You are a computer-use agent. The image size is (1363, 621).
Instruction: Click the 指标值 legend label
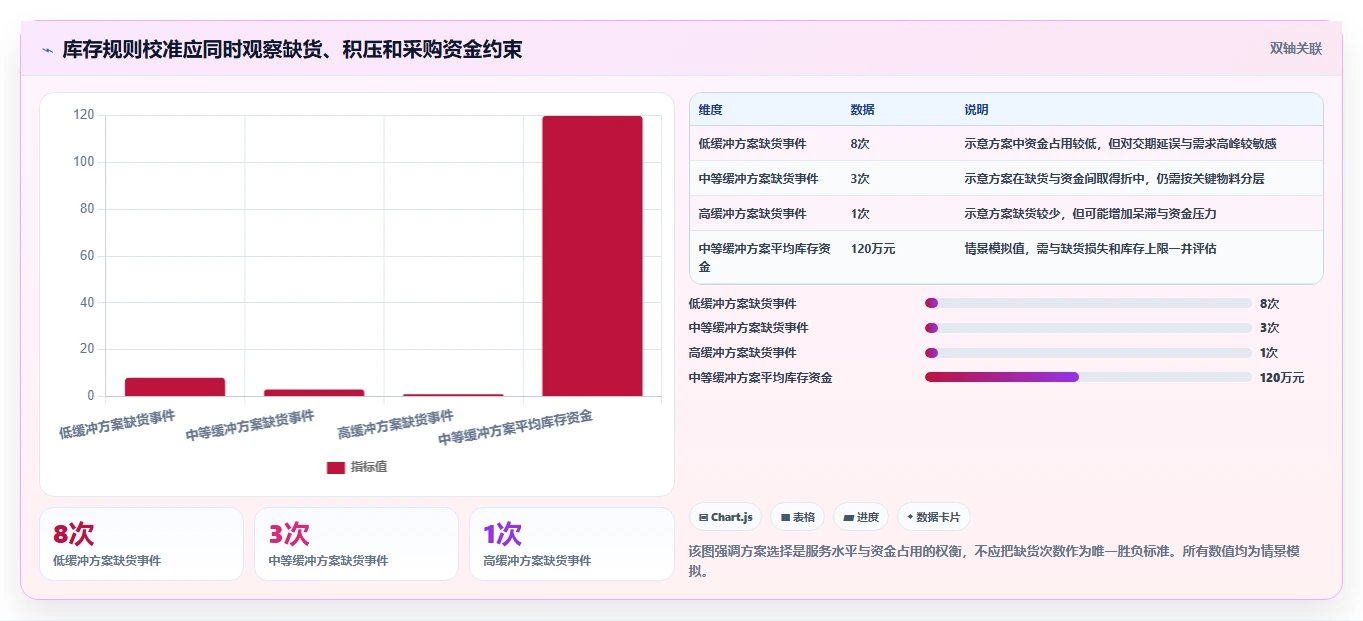pyautogui.click(x=369, y=467)
